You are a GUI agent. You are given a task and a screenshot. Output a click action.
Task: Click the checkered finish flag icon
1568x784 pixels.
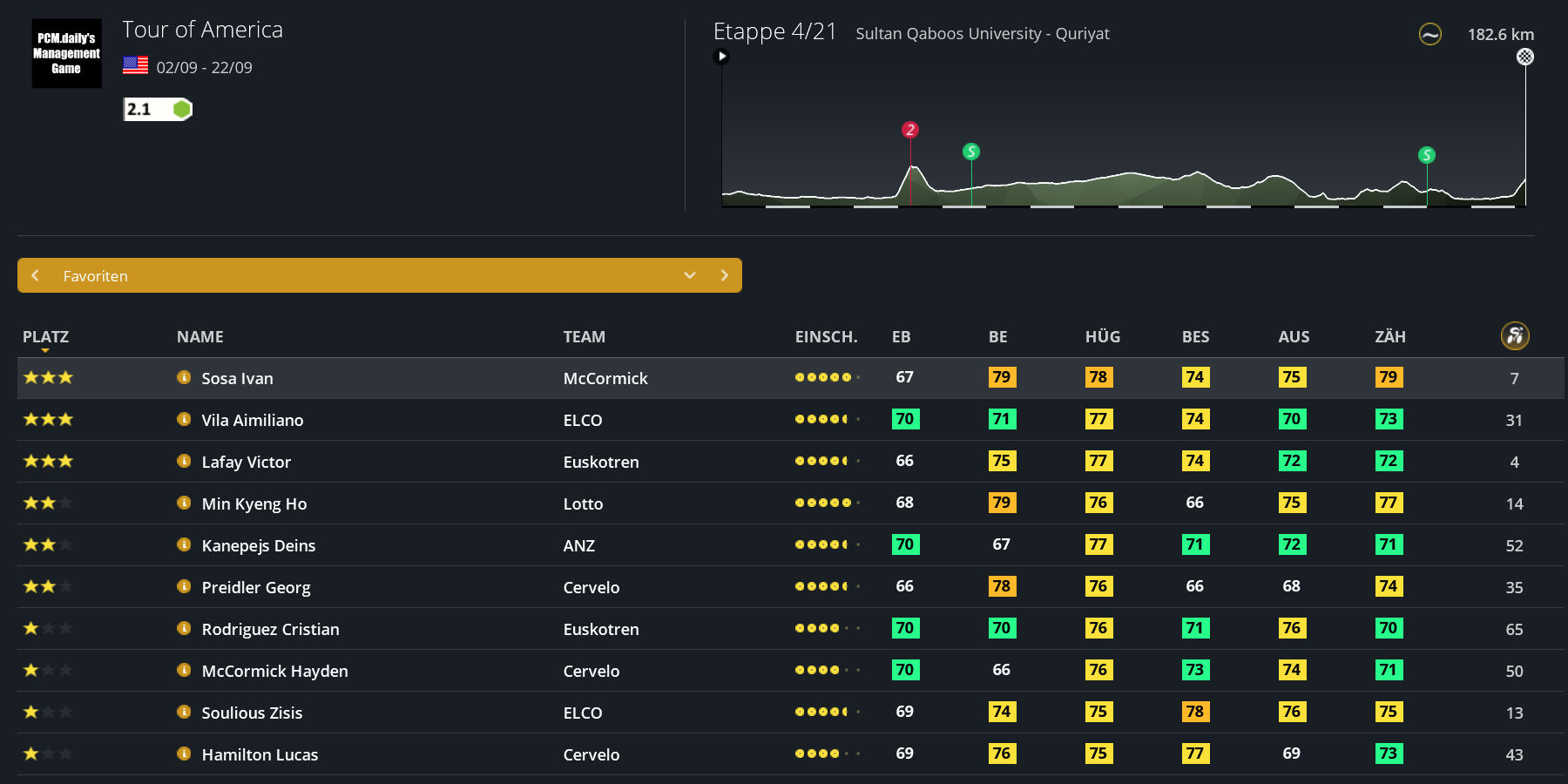[1524, 57]
